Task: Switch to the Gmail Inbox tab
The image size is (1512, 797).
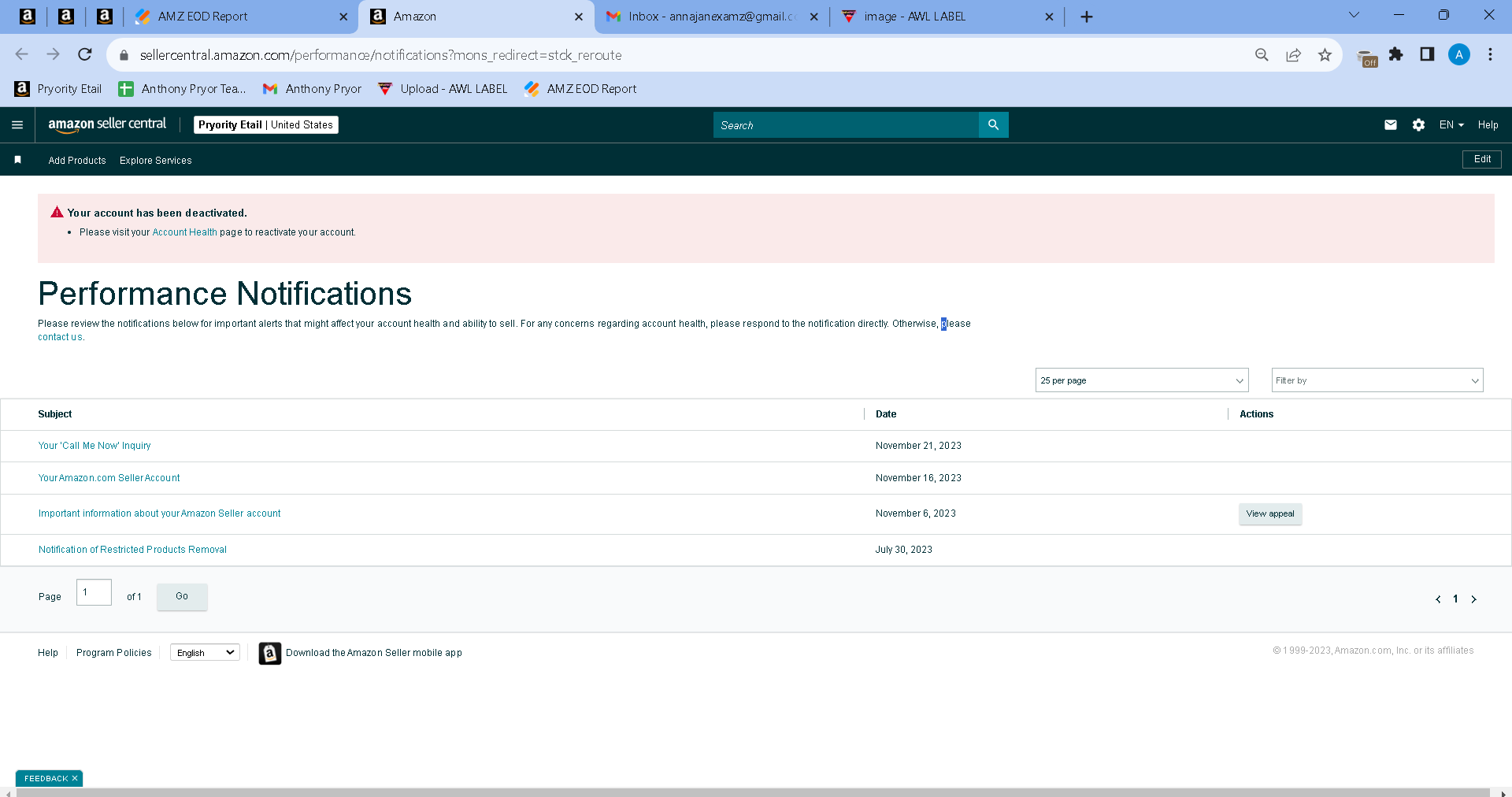Action: (x=713, y=17)
